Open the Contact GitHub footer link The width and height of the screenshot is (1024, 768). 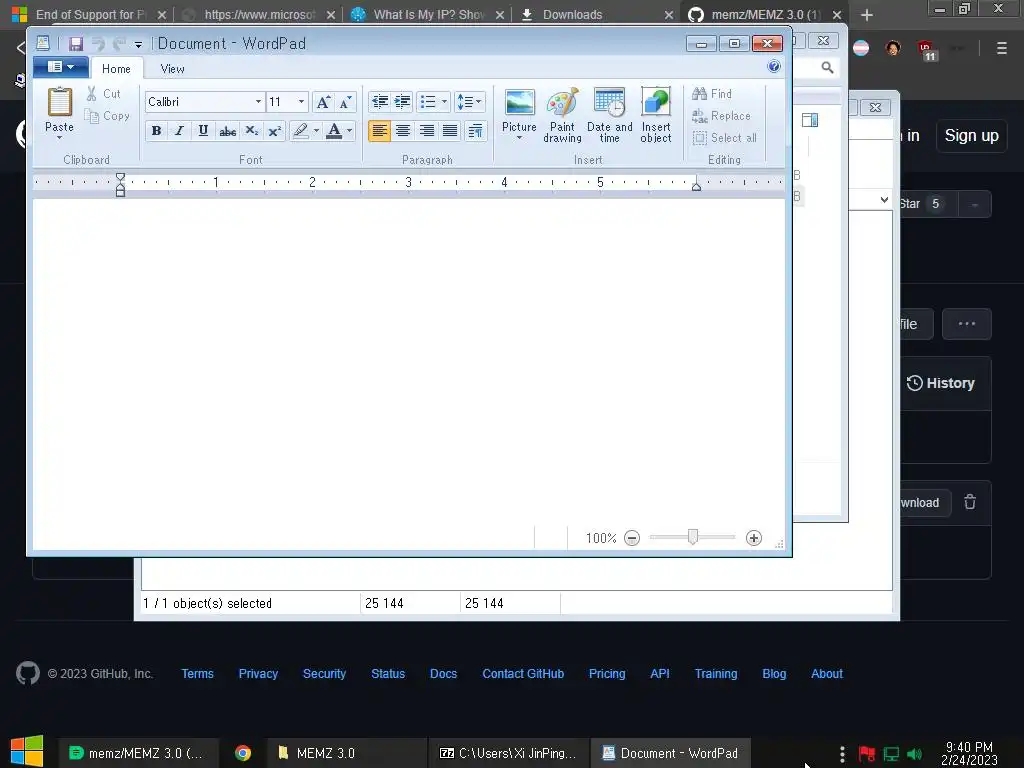(x=523, y=674)
